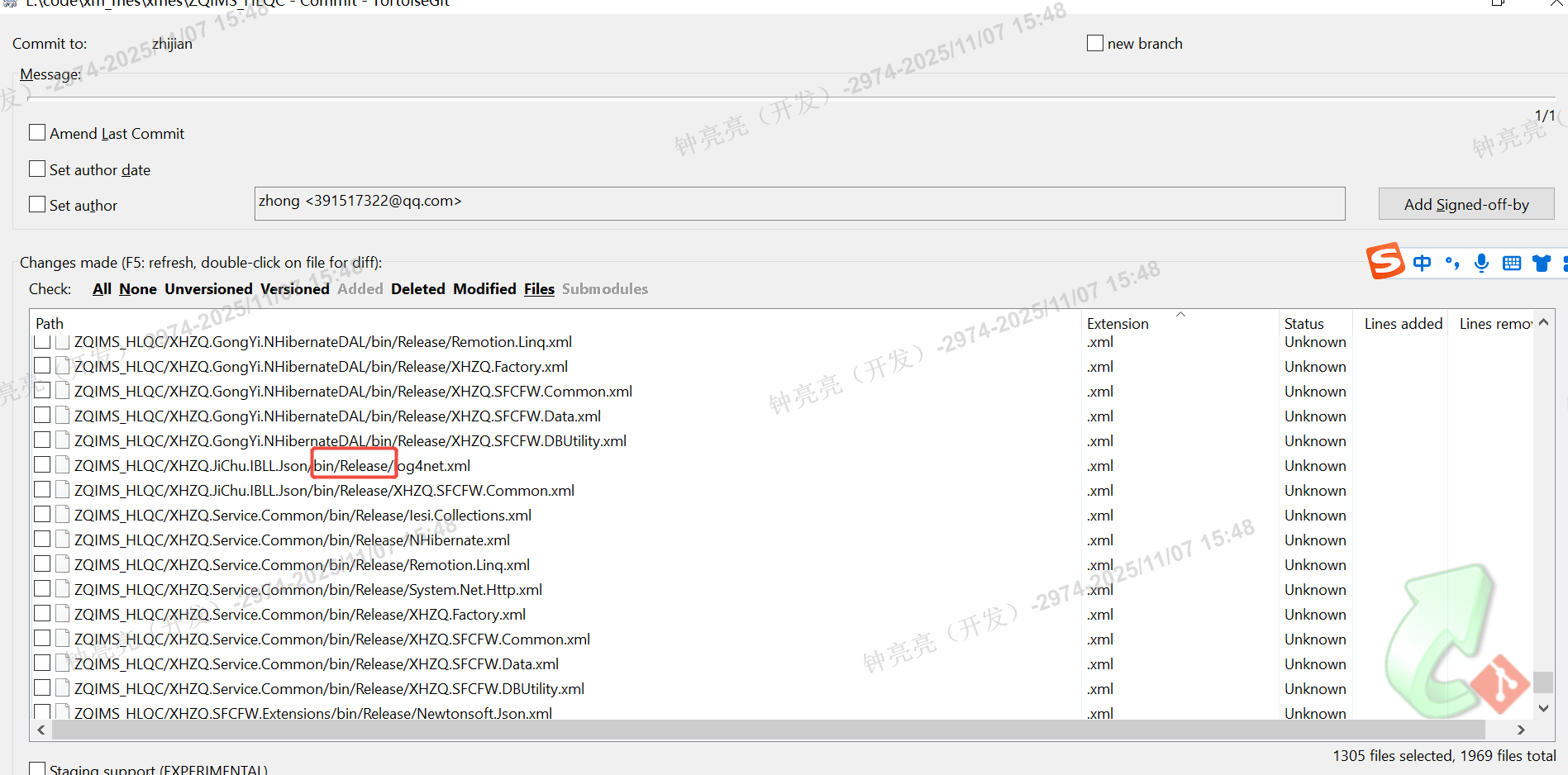Enable Set author date option
The image size is (1568, 775).
coord(37,169)
